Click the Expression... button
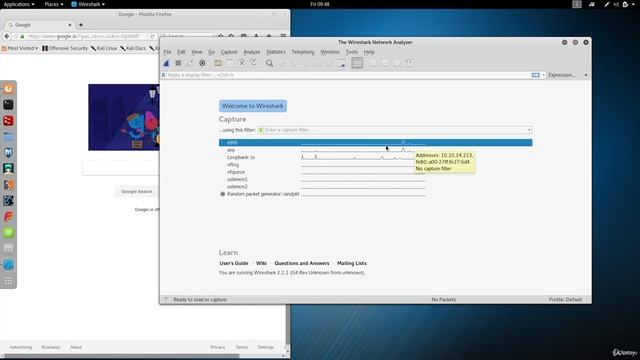This screenshot has height=360, width=640. [562, 75]
